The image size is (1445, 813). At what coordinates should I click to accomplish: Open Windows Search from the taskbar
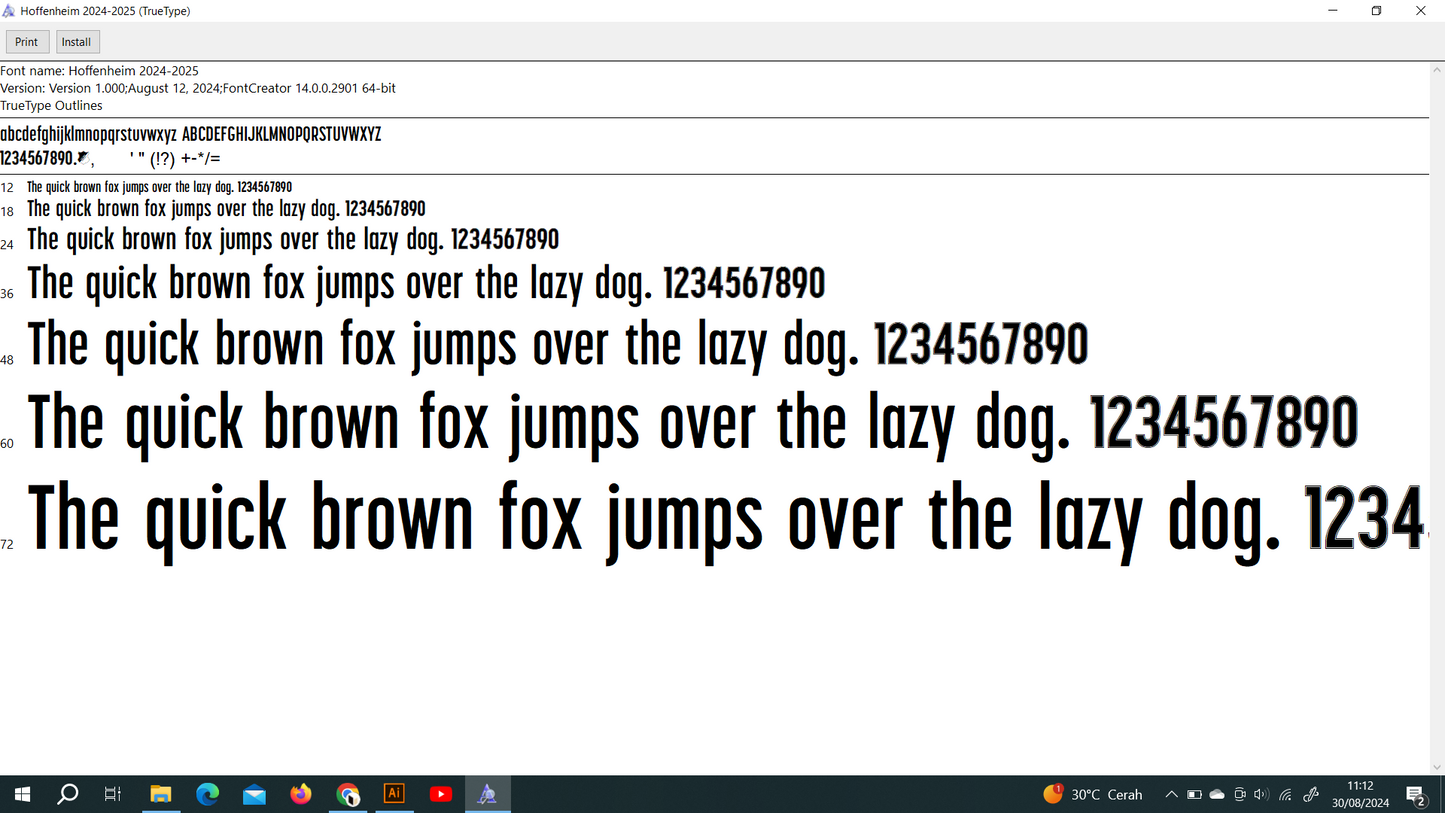[x=68, y=794]
